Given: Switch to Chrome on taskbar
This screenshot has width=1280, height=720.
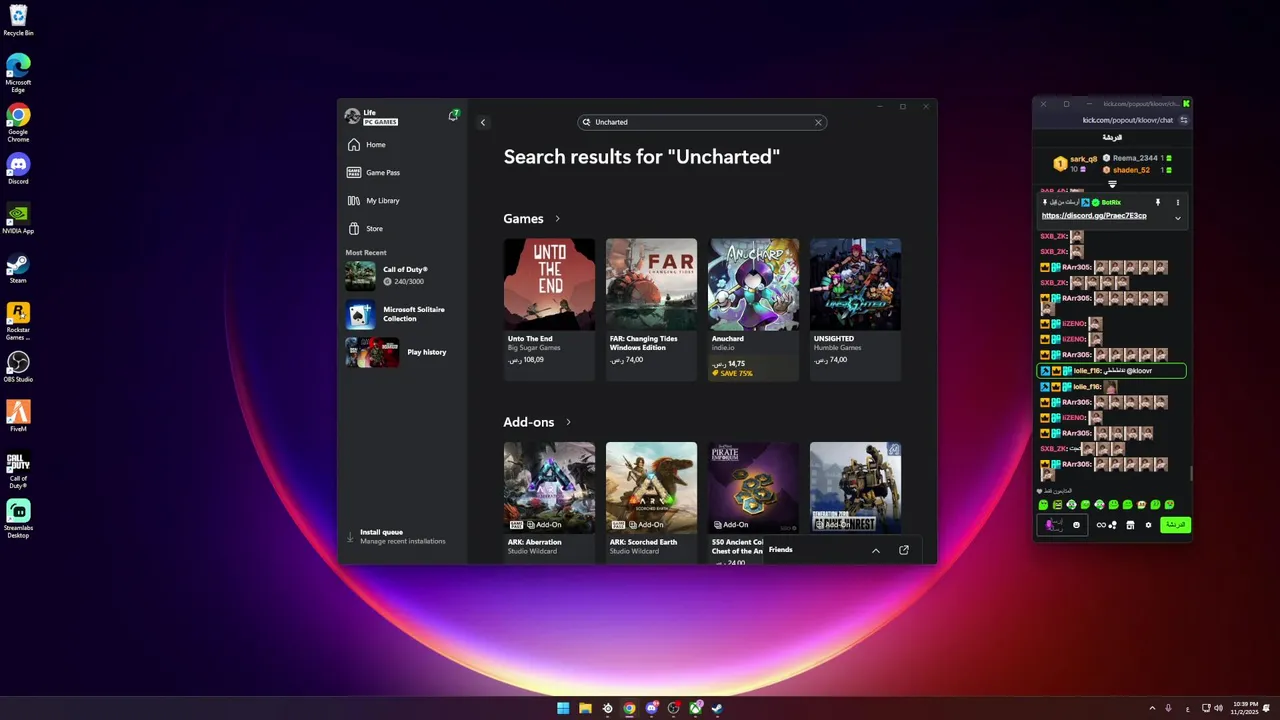Looking at the screenshot, I should coord(629,708).
